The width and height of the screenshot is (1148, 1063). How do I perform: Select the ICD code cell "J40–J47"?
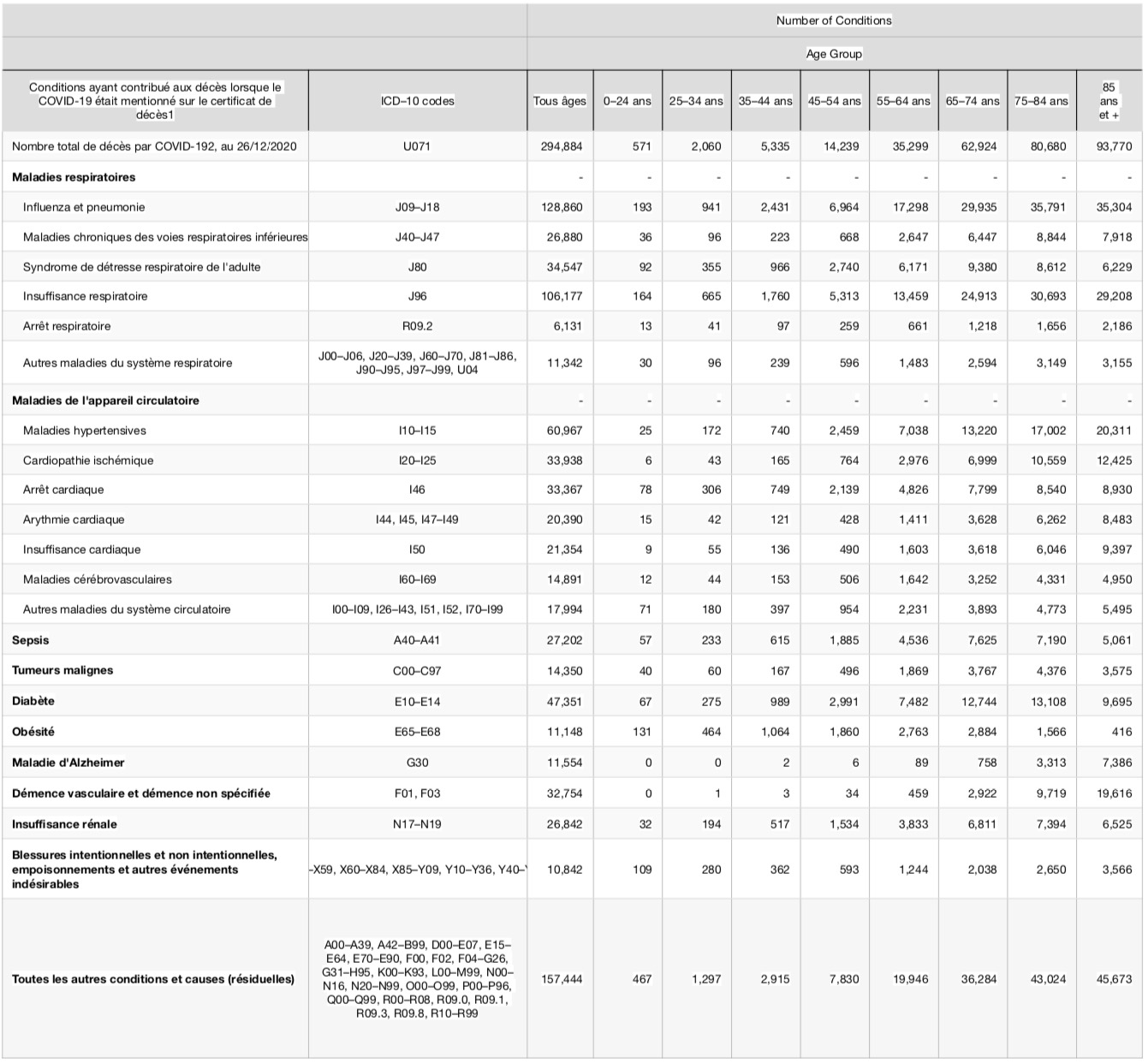click(x=417, y=237)
